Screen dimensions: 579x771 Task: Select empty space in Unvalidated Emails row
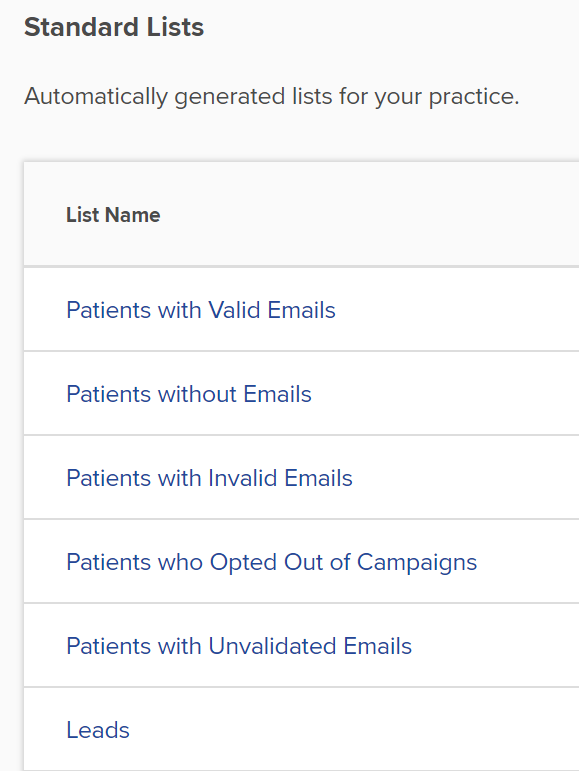pyautogui.click(x=494, y=647)
